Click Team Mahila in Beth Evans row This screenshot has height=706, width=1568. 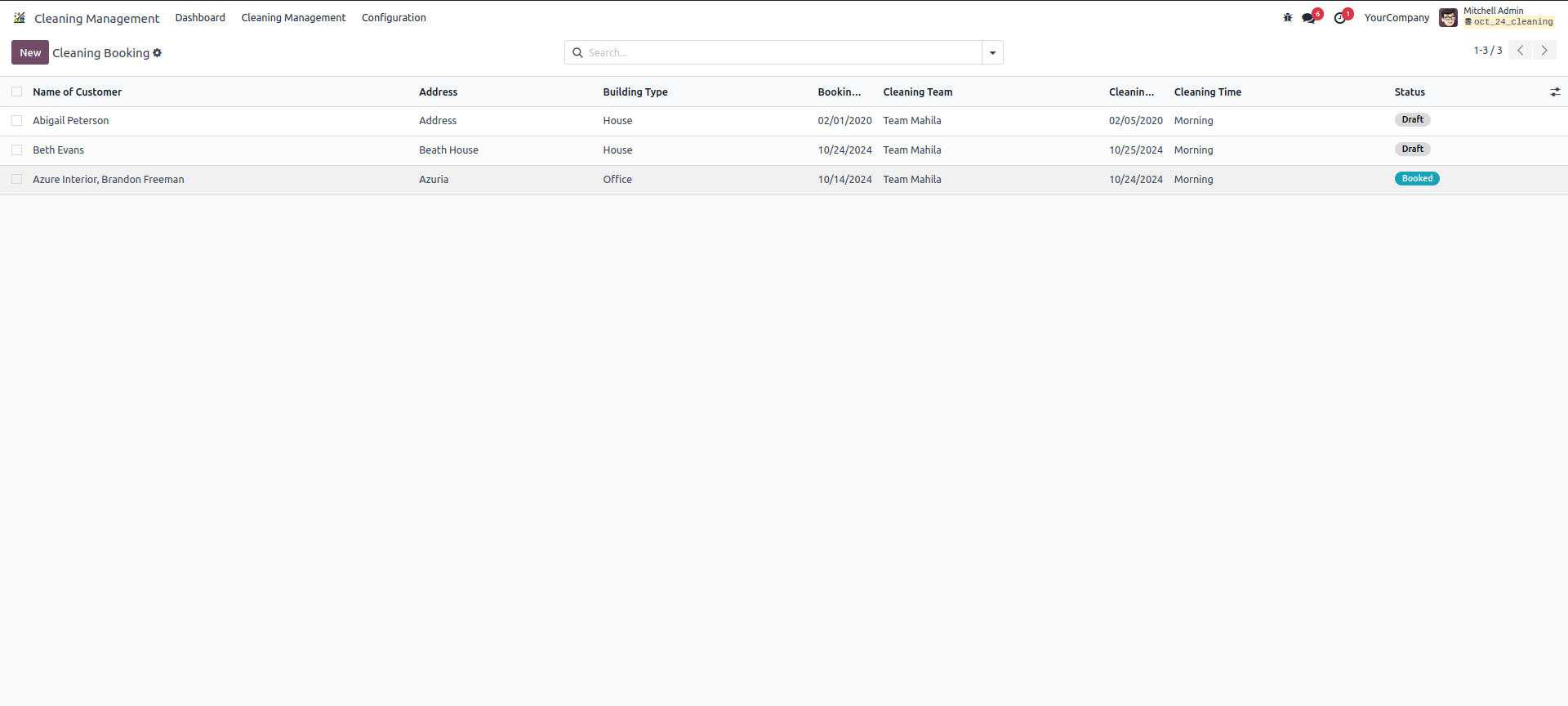coord(912,150)
